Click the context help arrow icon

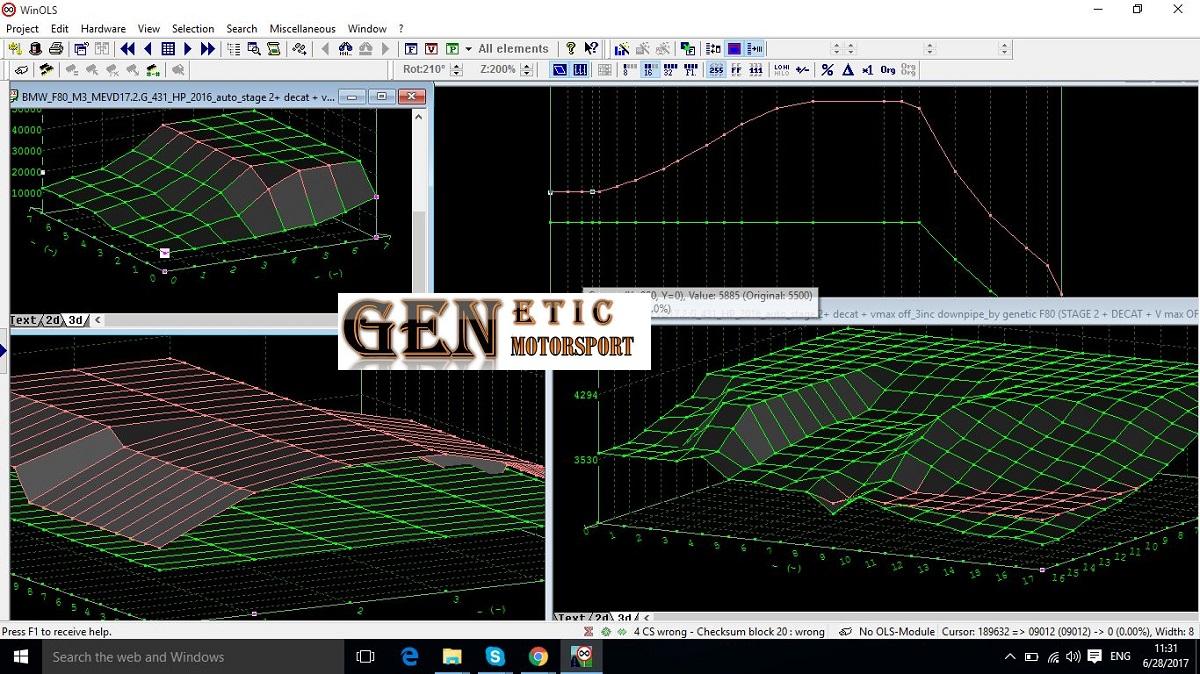591,49
